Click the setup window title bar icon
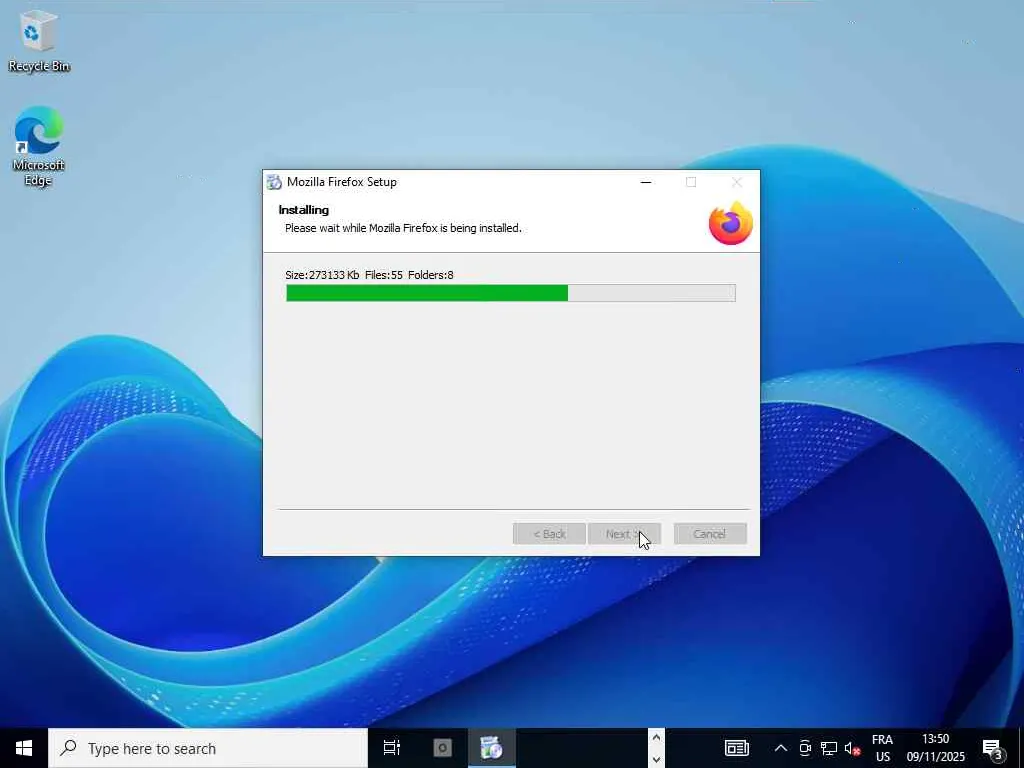The height and width of the screenshot is (768, 1024). point(274,182)
